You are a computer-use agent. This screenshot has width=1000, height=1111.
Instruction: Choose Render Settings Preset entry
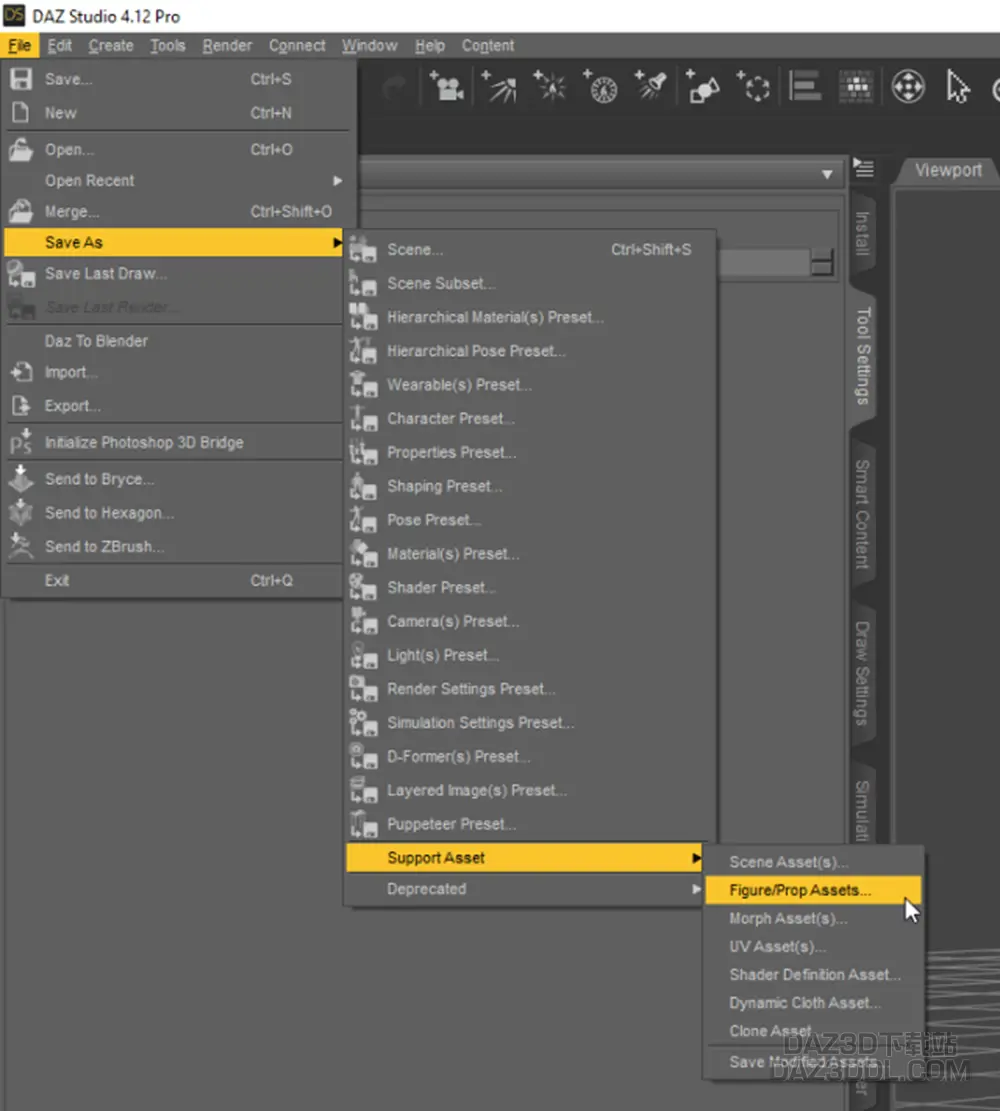(x=530, y=689)
